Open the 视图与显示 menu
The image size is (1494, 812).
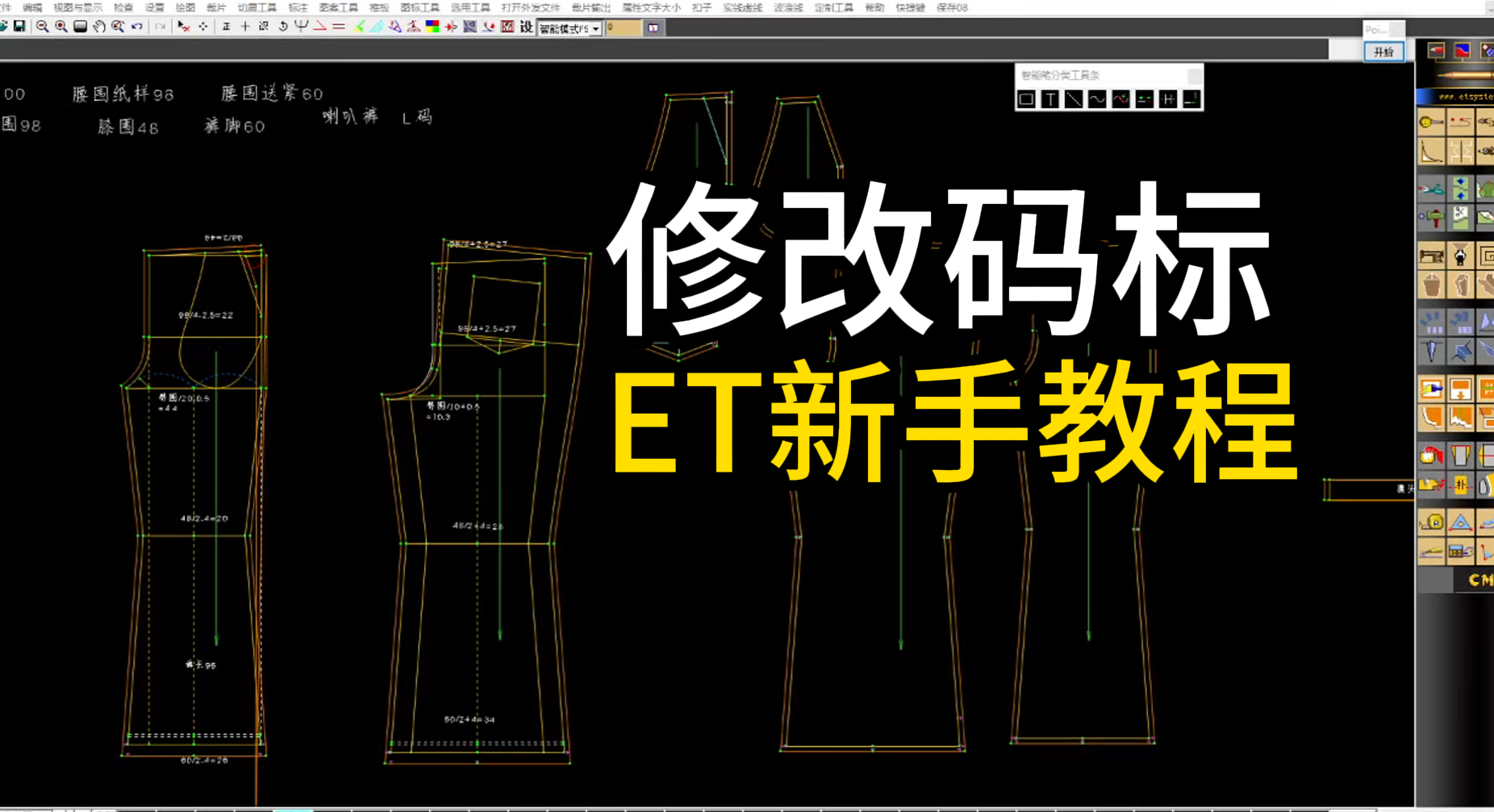[77, 7]
